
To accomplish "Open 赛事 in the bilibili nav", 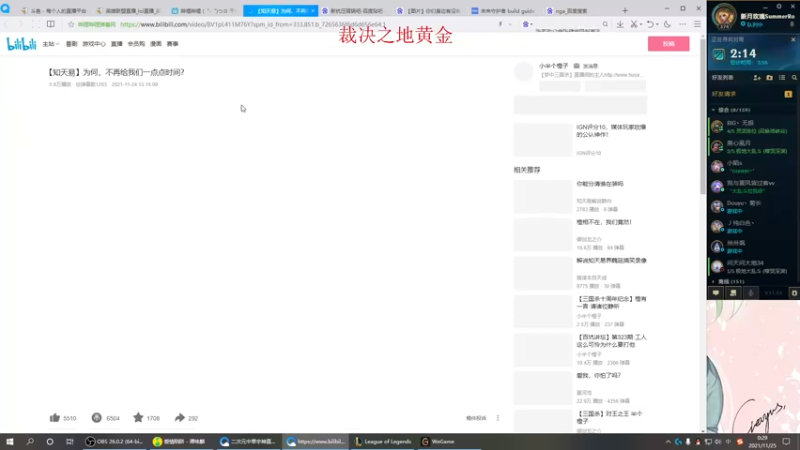I will [x=172, y=44].
